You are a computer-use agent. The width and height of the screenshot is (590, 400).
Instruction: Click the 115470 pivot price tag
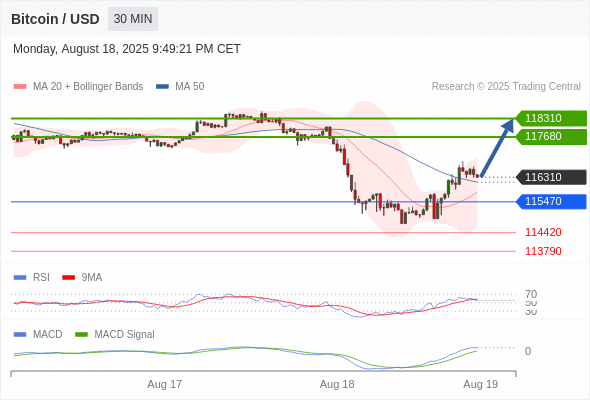click(551, 201)
